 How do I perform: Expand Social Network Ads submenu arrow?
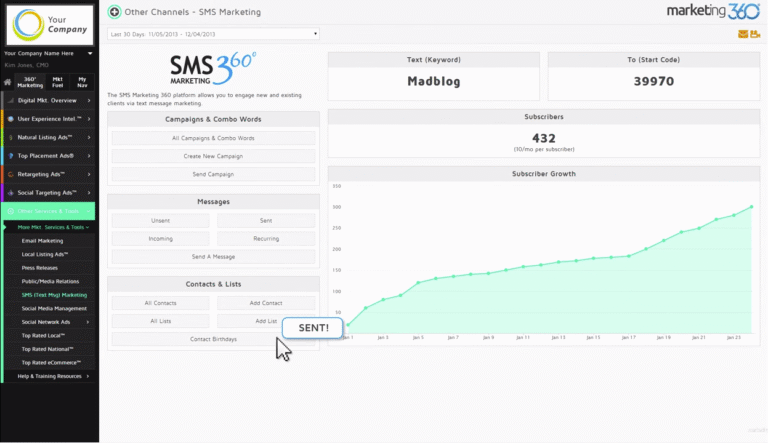coord(88,322)
